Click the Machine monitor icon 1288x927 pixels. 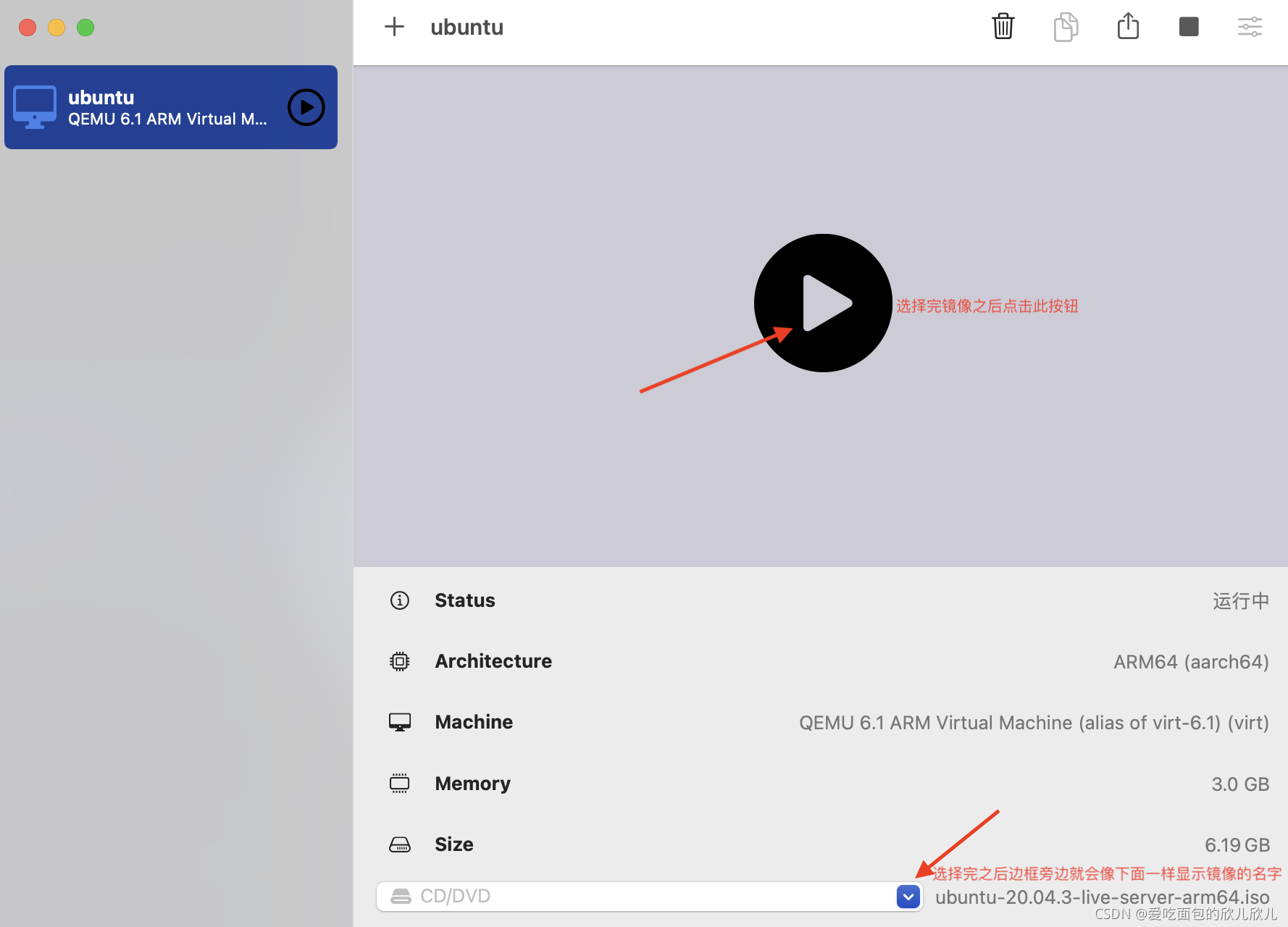[400, 722]
